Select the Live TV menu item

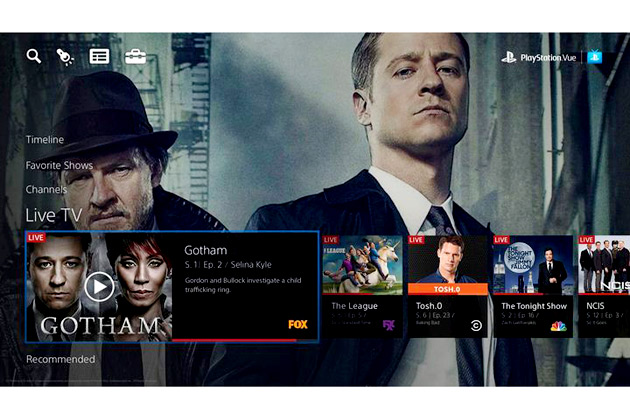(x=54, y=215)
